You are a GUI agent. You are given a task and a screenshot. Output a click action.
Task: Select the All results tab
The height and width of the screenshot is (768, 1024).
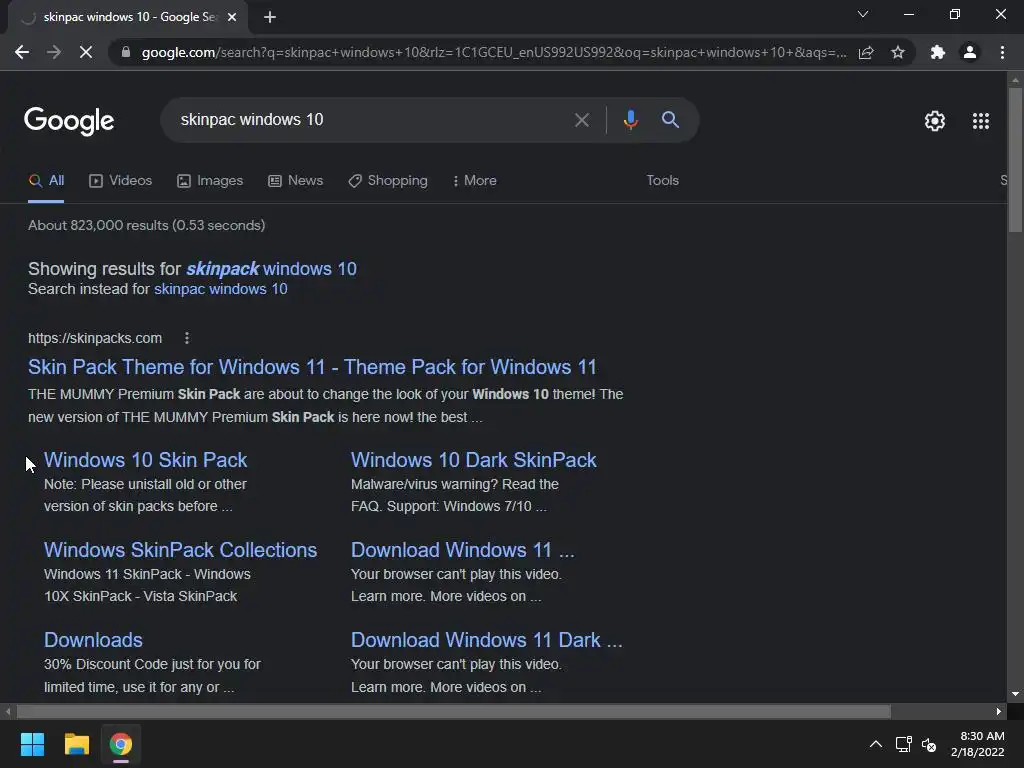coord(46,180)
